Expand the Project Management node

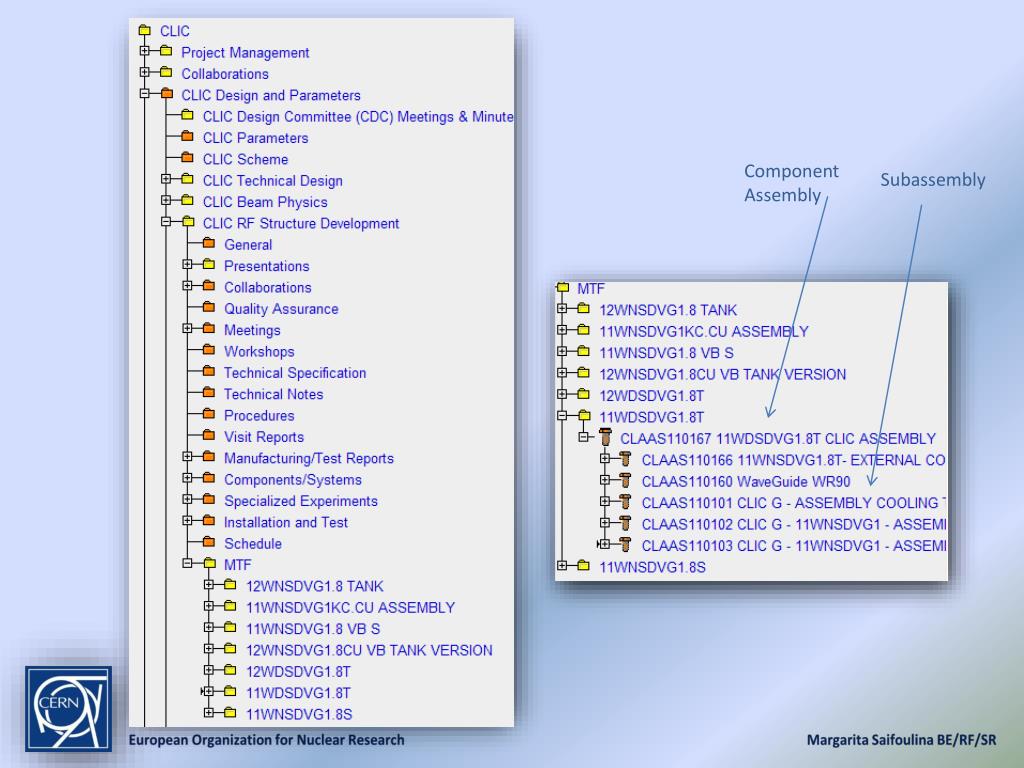coord(145,51)
